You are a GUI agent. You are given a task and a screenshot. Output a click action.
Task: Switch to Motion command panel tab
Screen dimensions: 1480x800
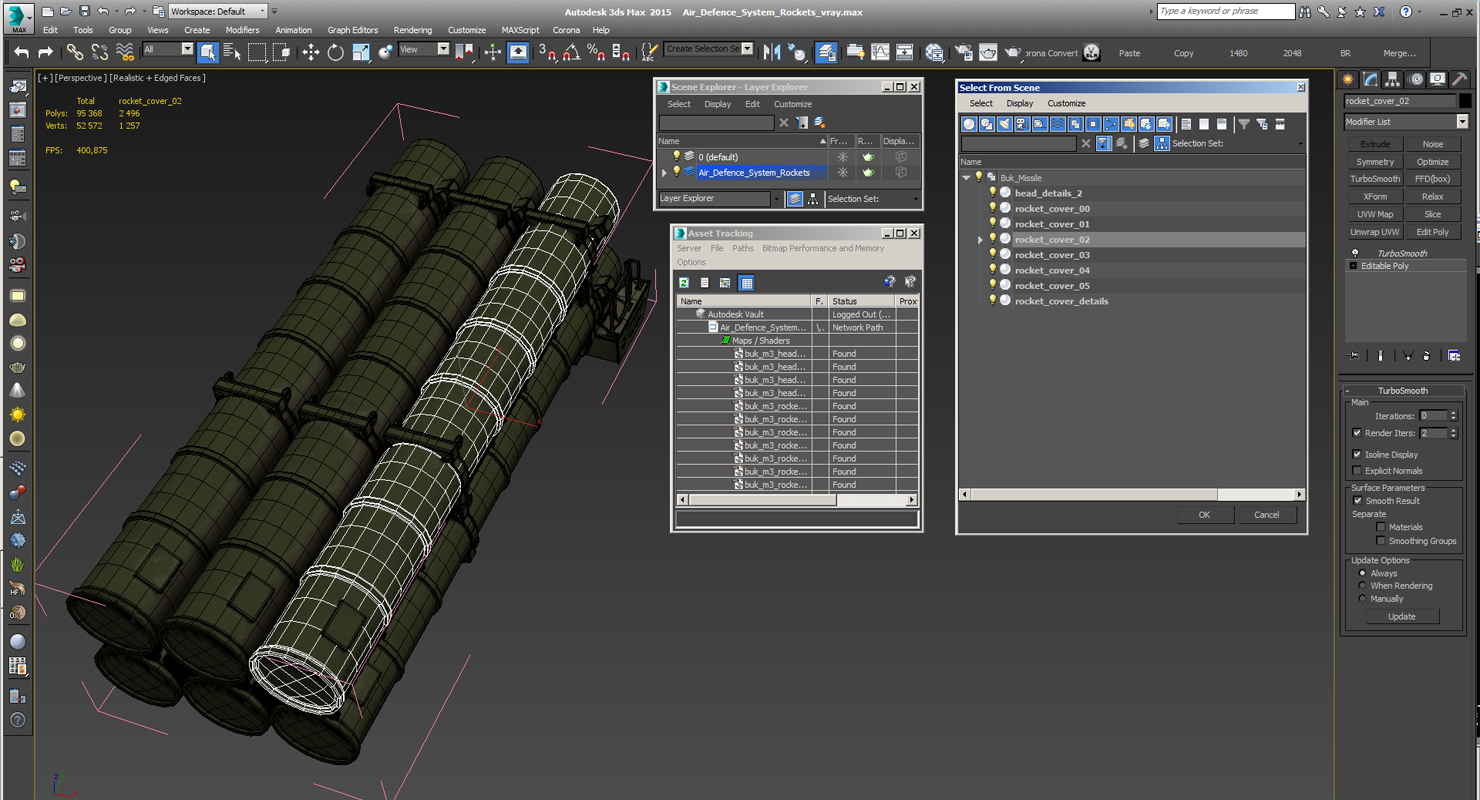1416,79
